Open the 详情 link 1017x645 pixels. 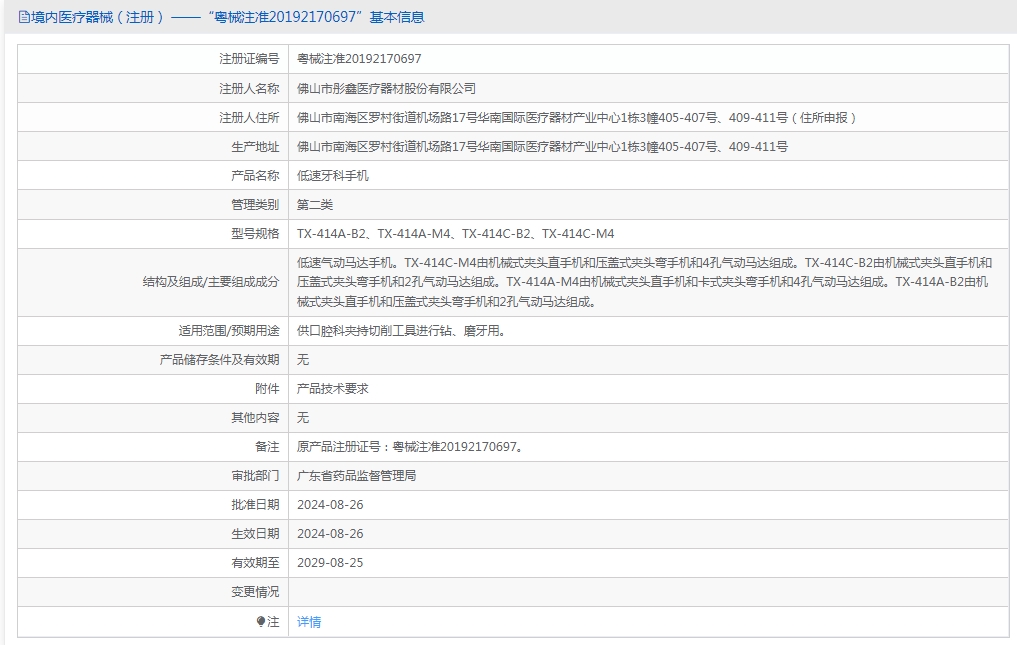point(309,621)
